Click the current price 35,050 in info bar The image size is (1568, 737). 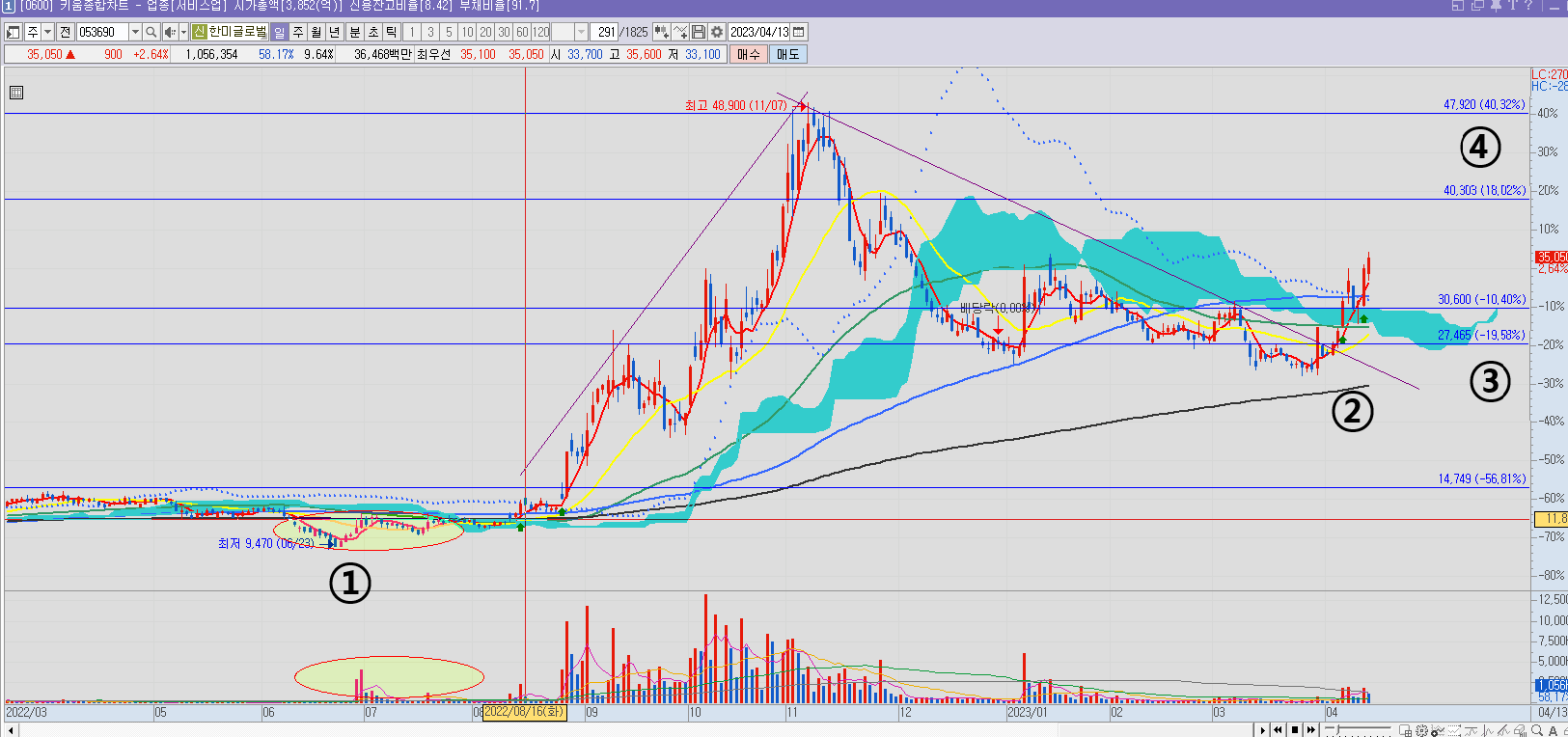pos(44,54)
